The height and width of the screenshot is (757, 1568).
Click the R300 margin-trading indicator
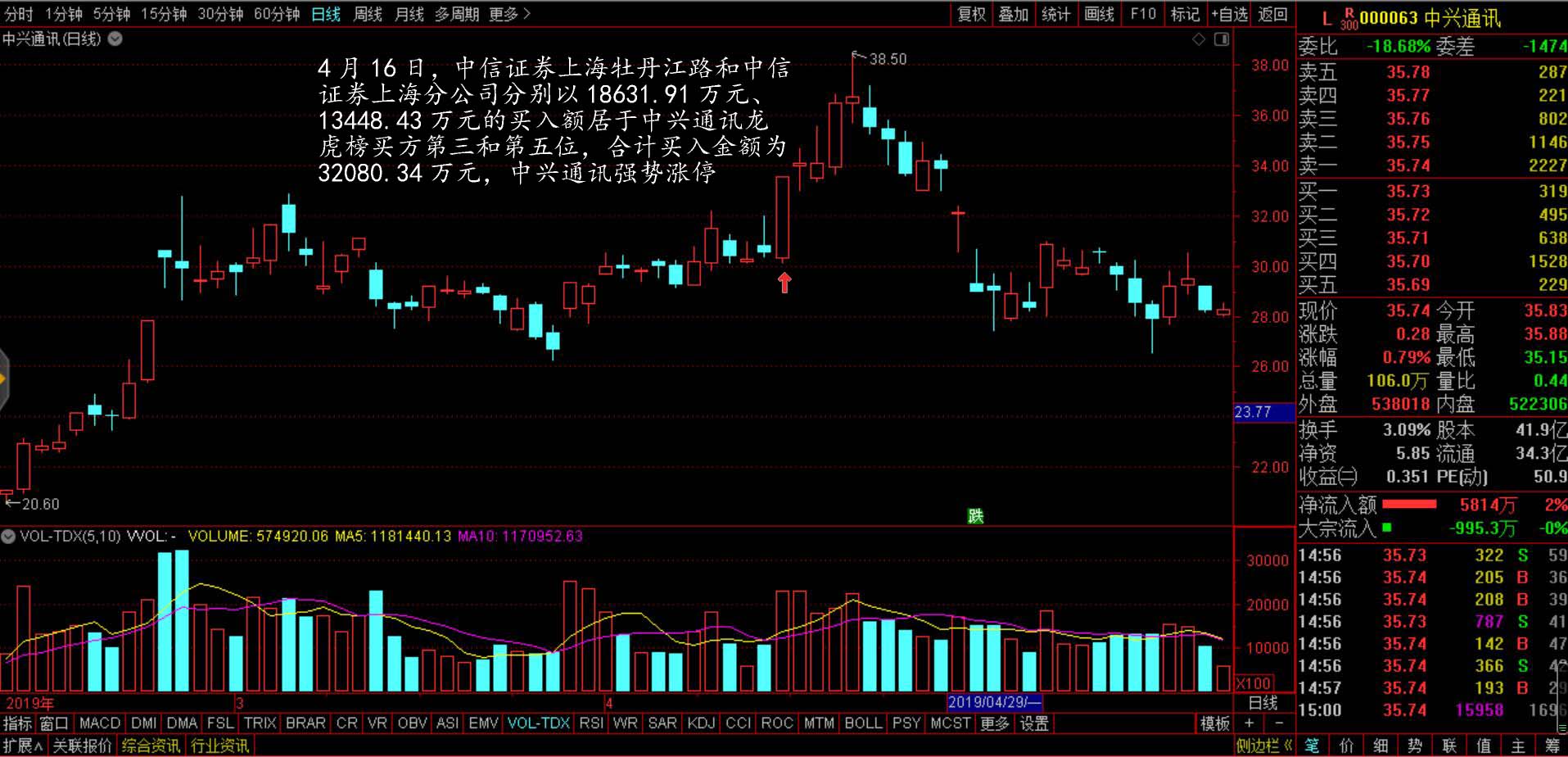(1349, 19)
